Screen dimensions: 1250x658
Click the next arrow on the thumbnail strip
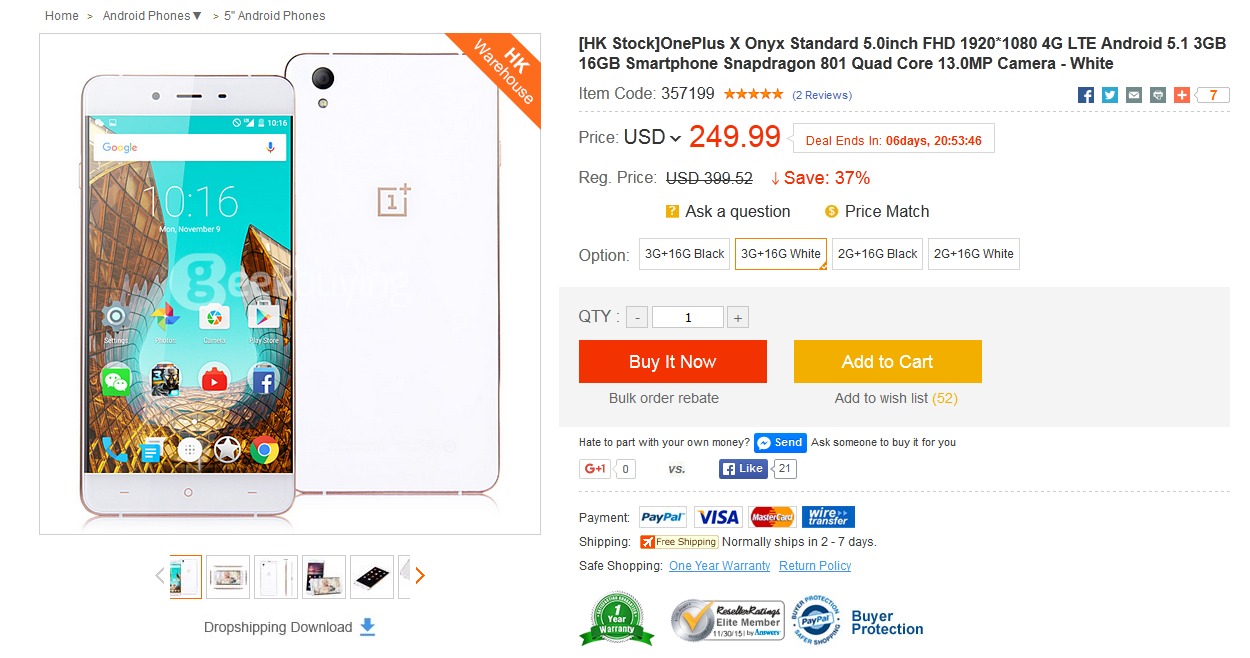[419, 575]
